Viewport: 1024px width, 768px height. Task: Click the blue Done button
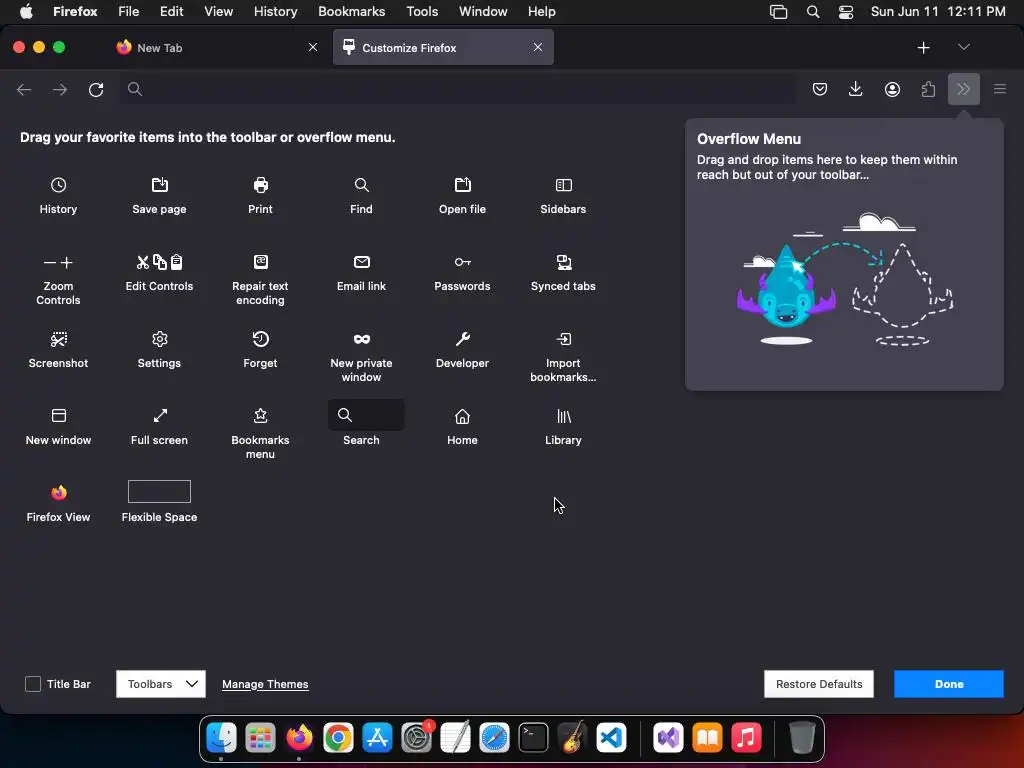(x=948, y=684)
